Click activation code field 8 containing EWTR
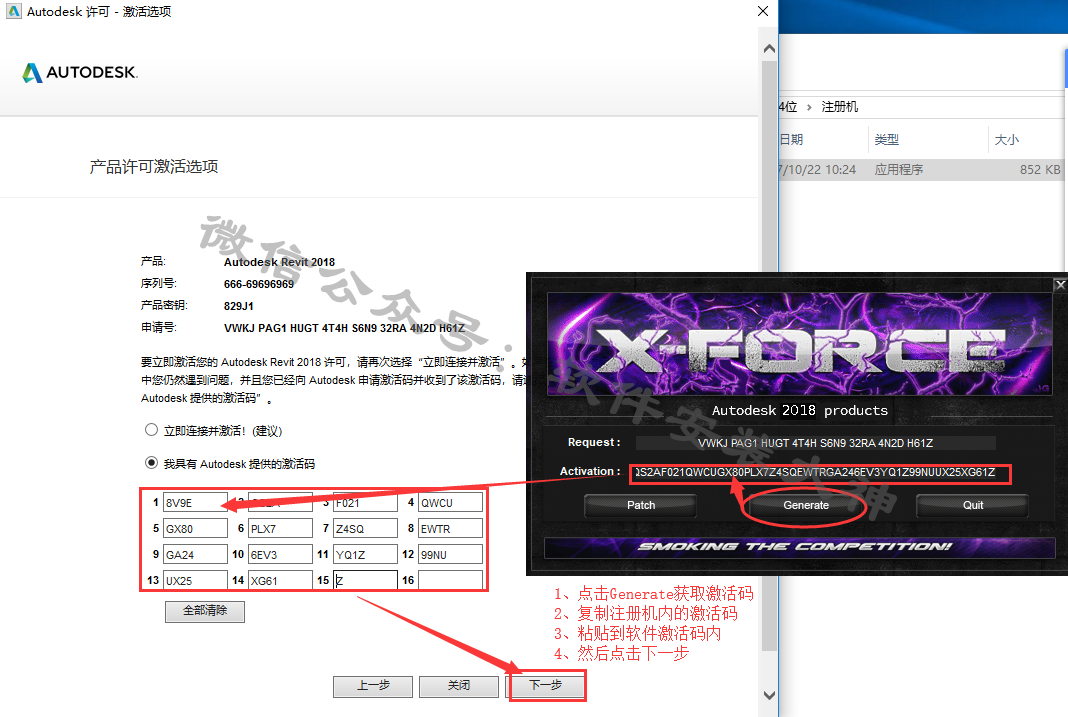The image size is (1068, 717). (450, 528)
